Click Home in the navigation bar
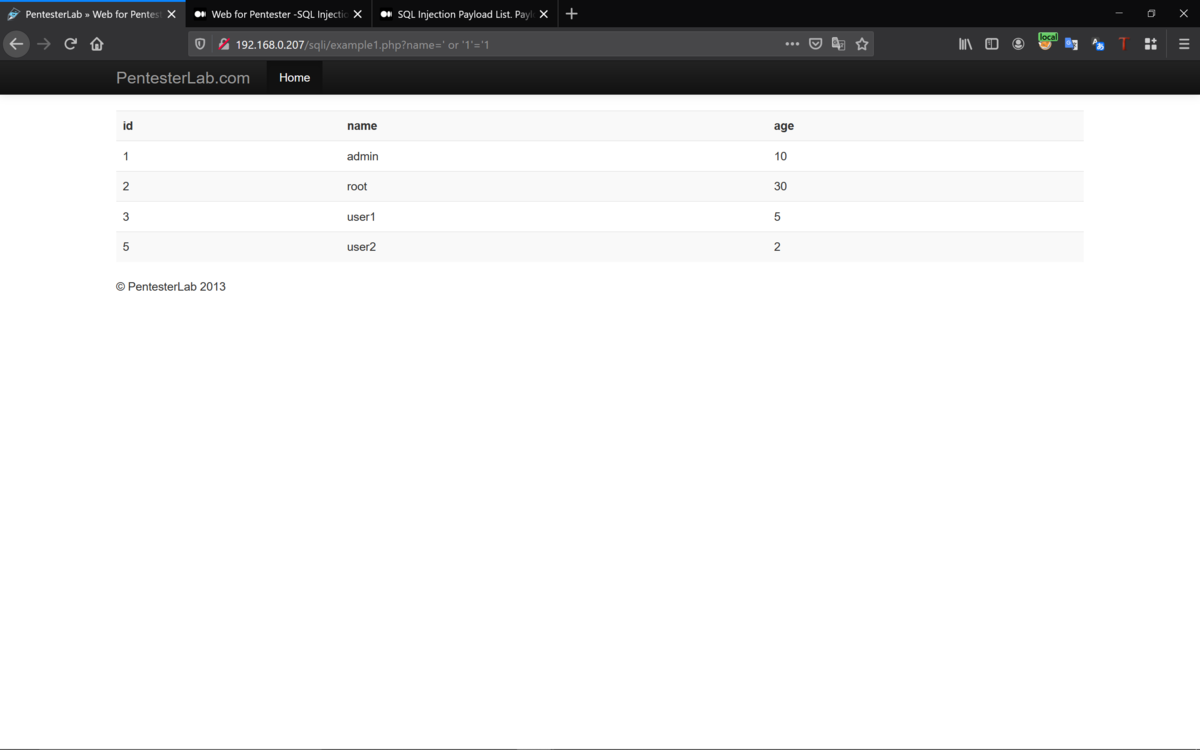1200x750 pixels. click(x=294, y=77)
